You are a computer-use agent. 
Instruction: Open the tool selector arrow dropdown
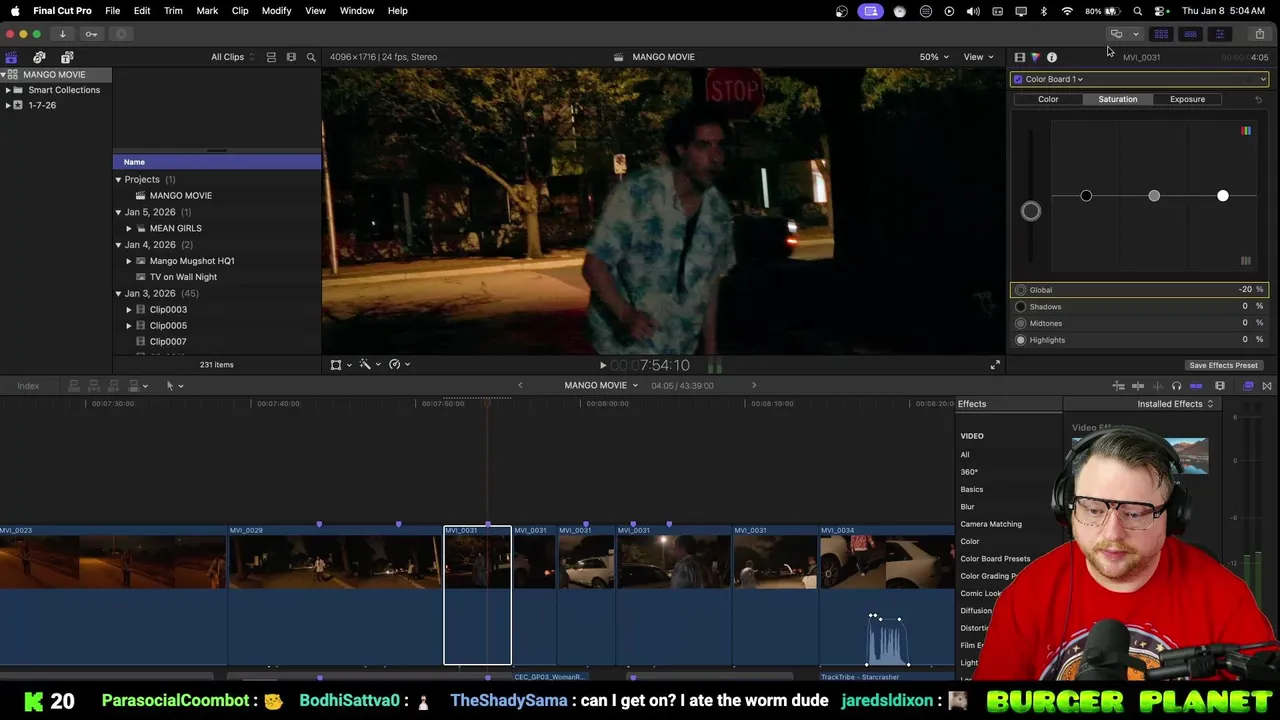point(174,386)
